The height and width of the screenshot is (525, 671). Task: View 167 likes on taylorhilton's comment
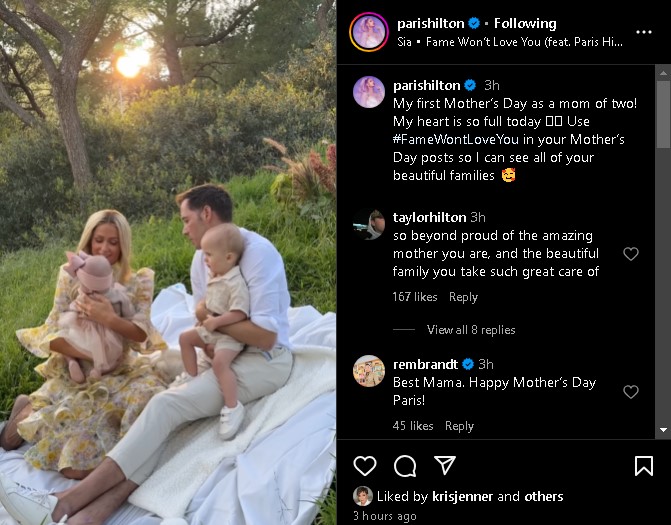[x=414, y=297]
